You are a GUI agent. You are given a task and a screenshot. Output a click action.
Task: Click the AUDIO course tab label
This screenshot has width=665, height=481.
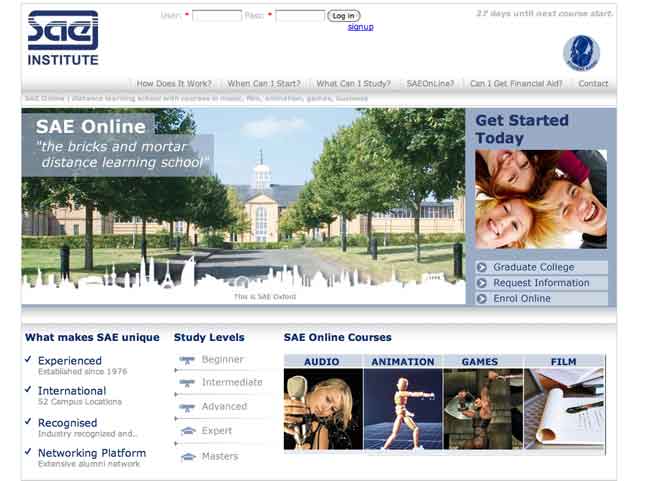pos(321,362)
